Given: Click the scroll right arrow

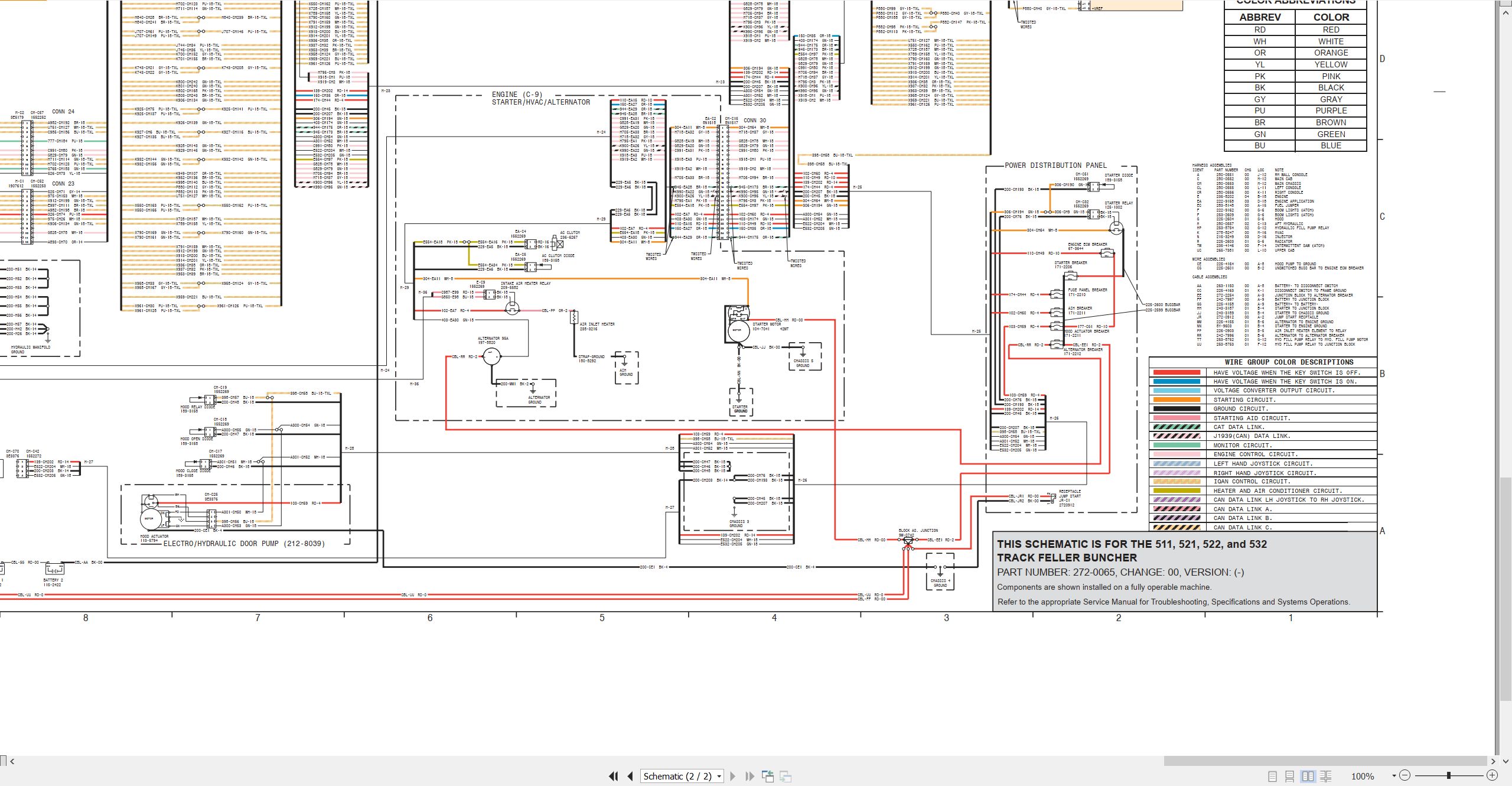Looking at the screenshot, I should click(1493, 761).
